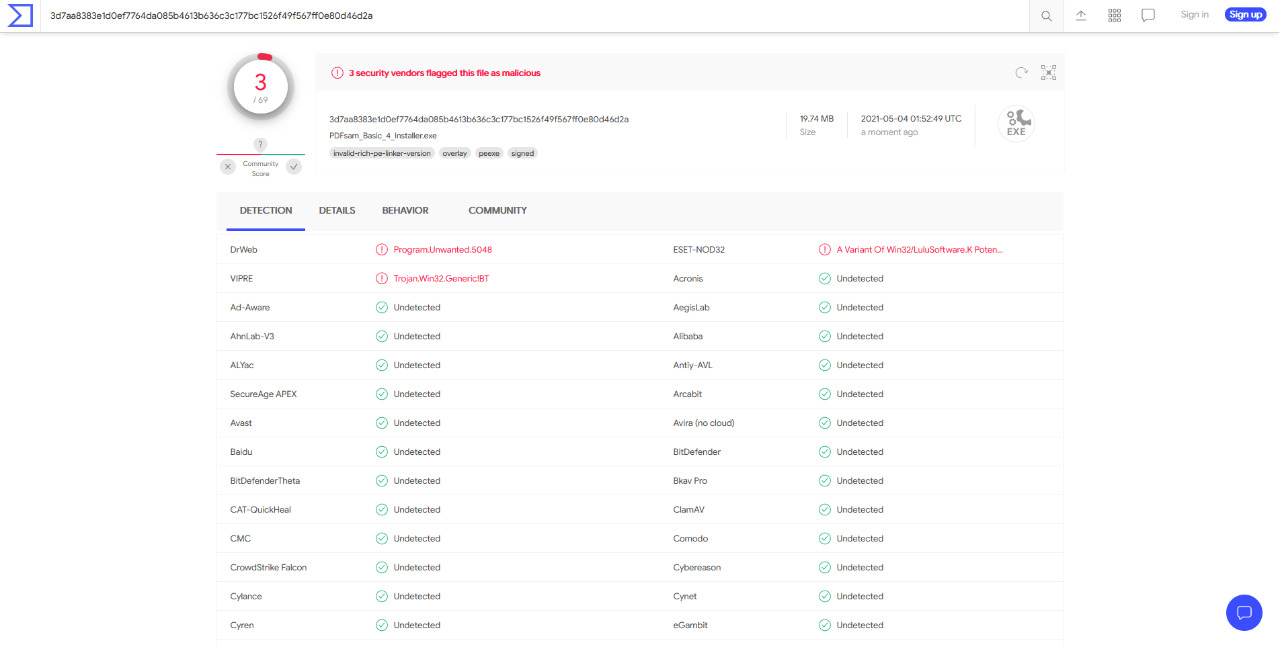
Task: Open the apps grid icon
Action: 1115,15
